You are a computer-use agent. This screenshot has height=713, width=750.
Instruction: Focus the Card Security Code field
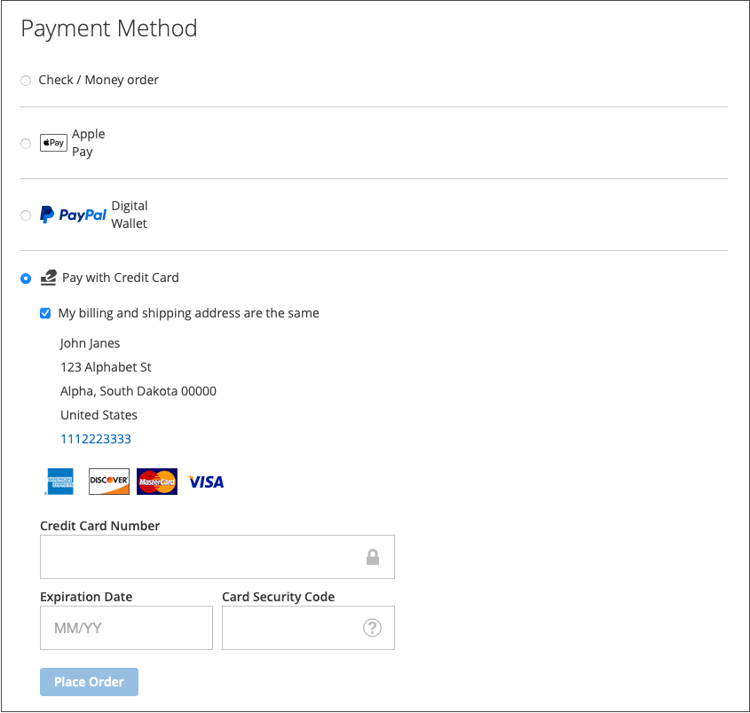click(309, 628)
